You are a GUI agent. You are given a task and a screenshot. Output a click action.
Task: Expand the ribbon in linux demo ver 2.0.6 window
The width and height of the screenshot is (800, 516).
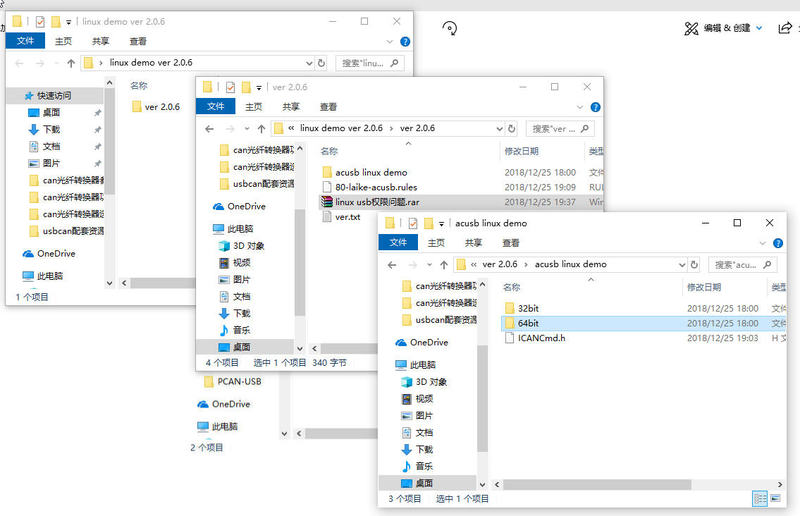point(390,42)
